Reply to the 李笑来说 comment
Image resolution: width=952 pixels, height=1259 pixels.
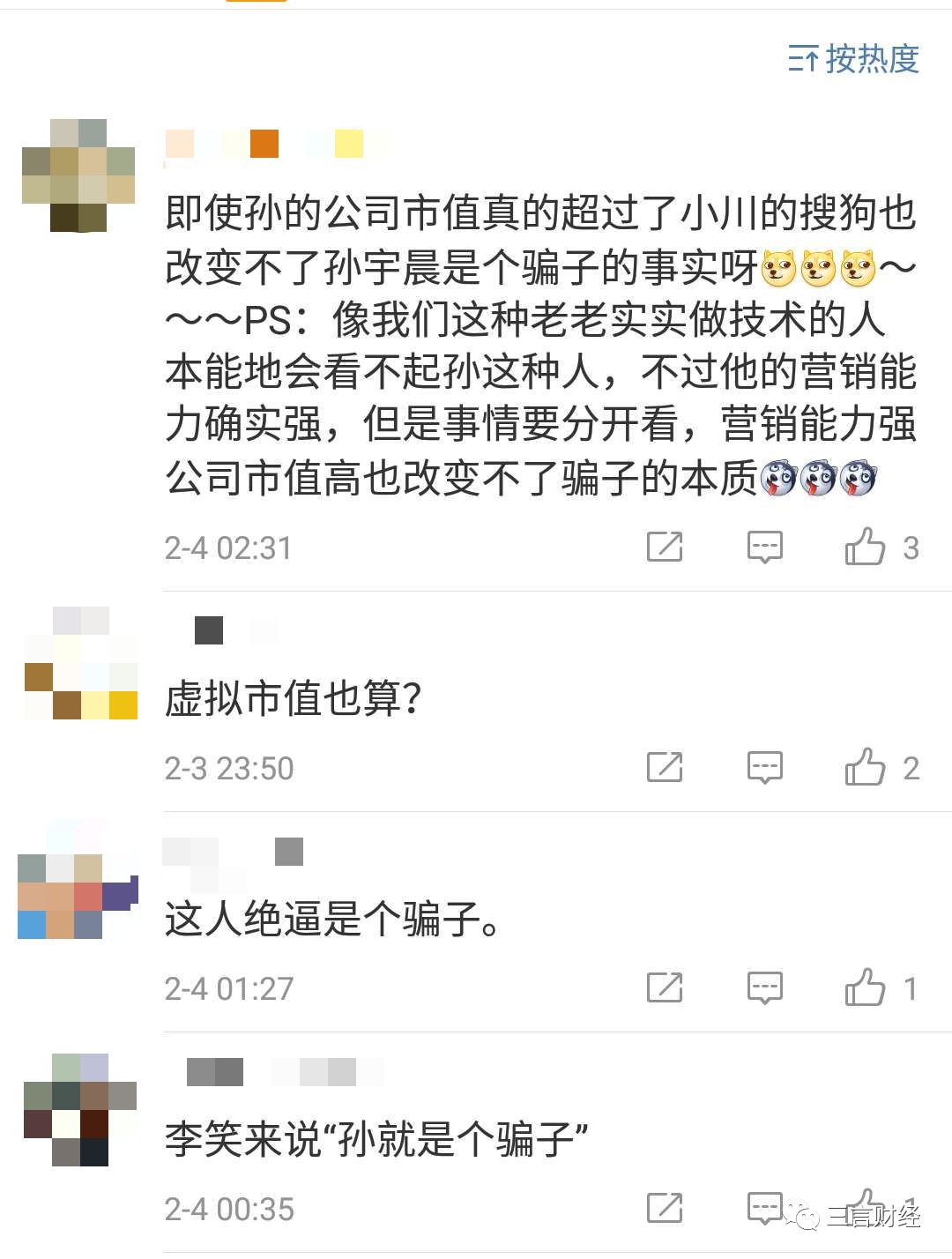pos(765,1208)
